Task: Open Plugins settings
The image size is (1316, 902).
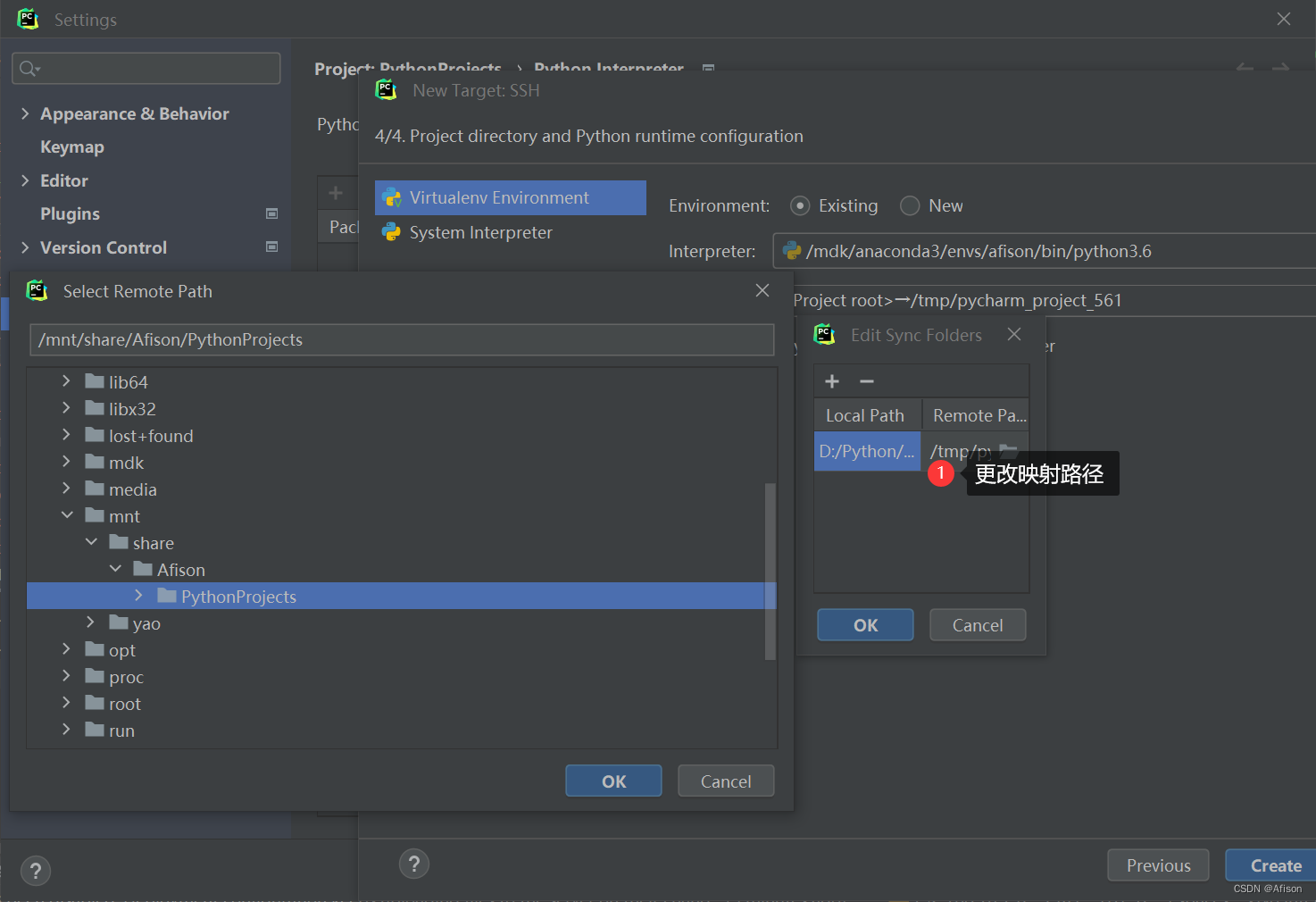Action: coord(70,214)
